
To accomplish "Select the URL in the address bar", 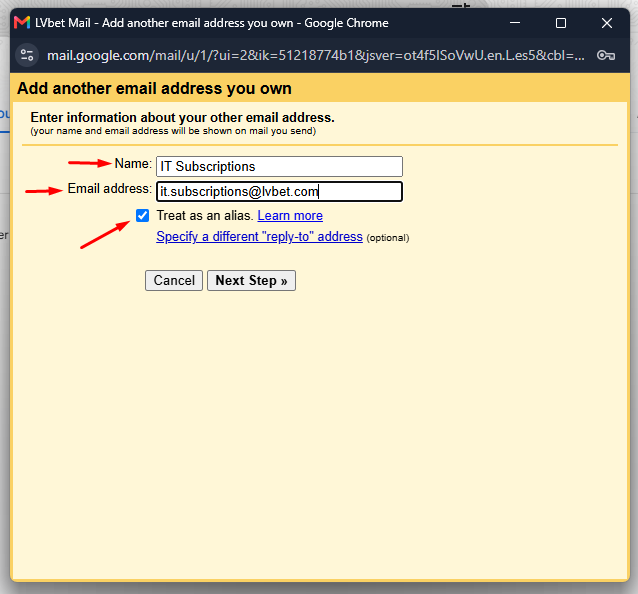I will click(x=316, y=55).
